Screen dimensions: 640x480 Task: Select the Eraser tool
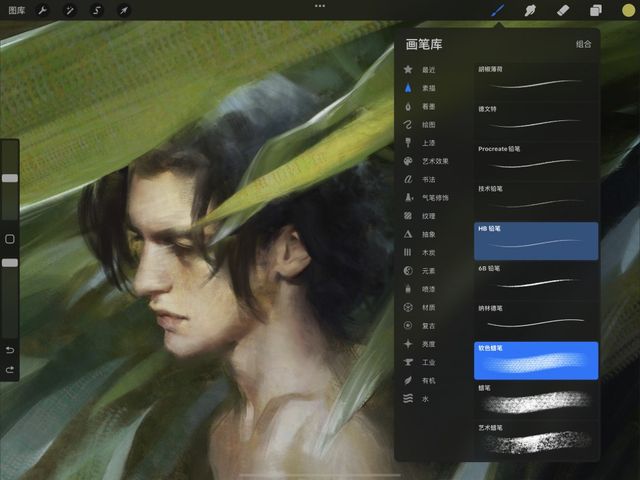pos(563,10)
